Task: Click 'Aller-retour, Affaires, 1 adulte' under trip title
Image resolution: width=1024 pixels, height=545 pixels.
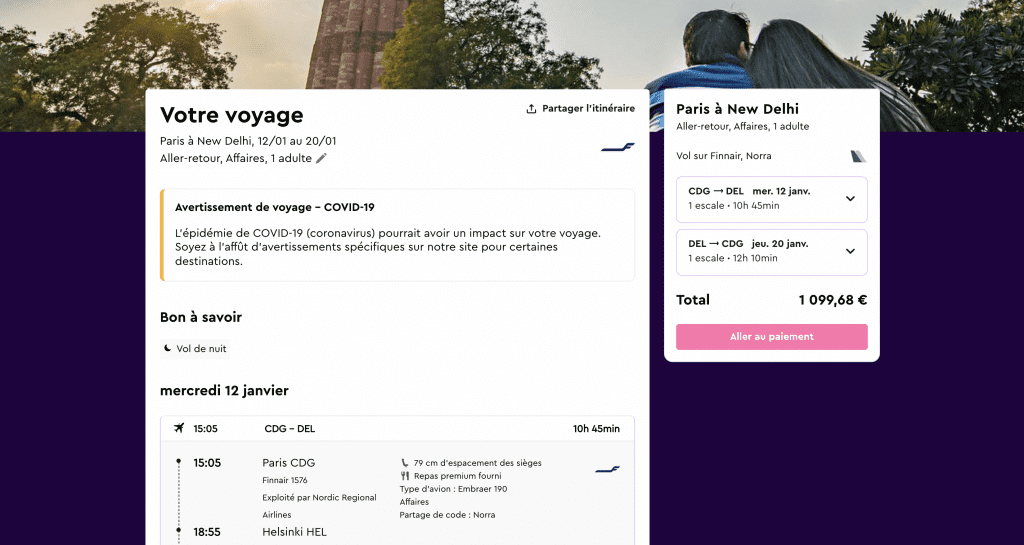Action: pos(236,159)
